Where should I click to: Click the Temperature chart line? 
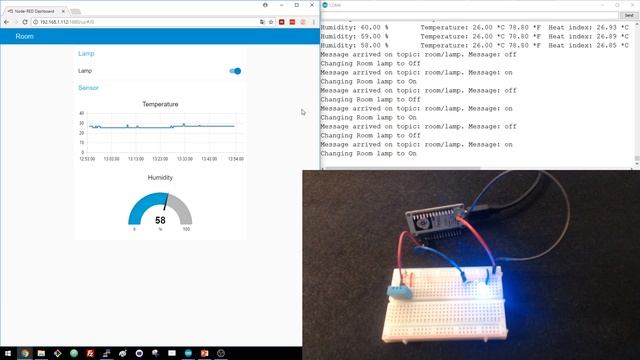[x=162, y=127]
